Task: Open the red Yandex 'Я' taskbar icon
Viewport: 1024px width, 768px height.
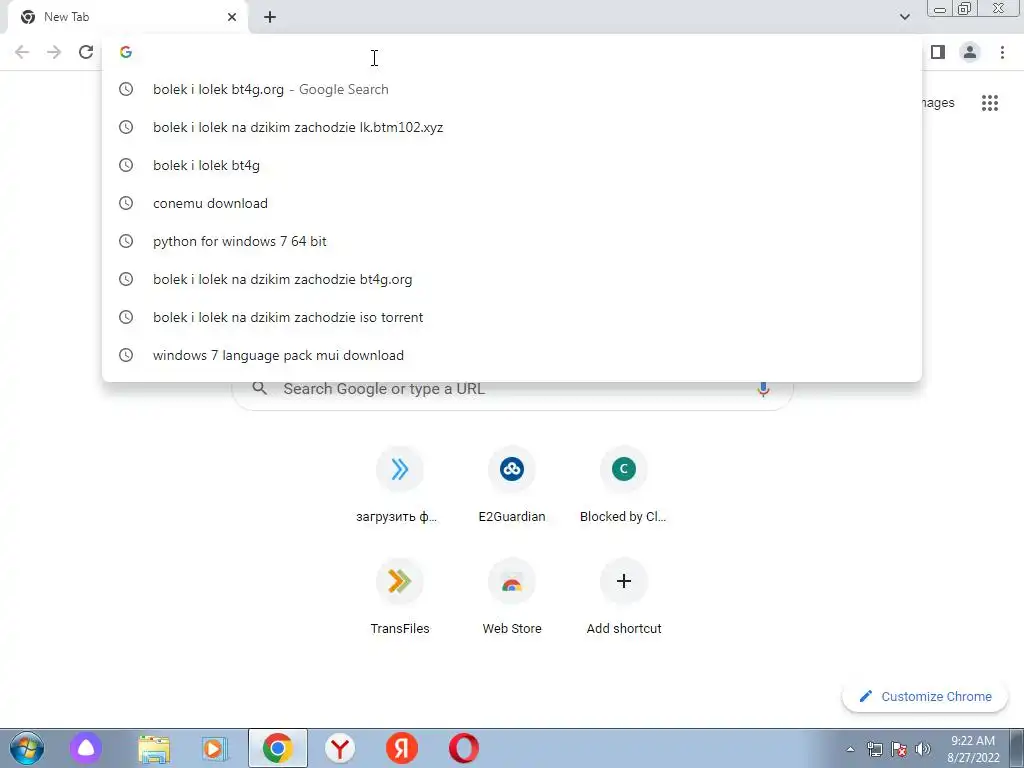Action: pos(402,748)
